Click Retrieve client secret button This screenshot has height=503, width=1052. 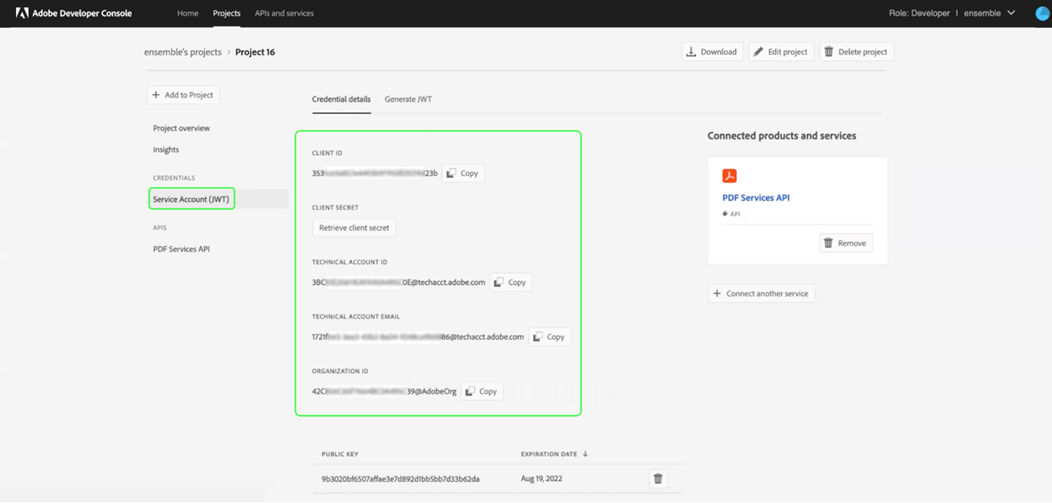click(354, 228)
